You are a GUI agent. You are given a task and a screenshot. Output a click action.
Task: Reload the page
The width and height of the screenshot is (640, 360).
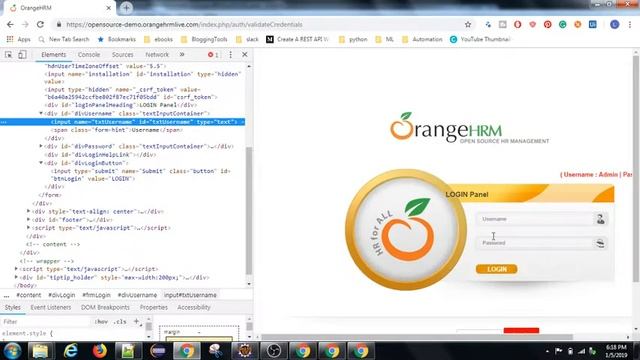click(40, 24)
